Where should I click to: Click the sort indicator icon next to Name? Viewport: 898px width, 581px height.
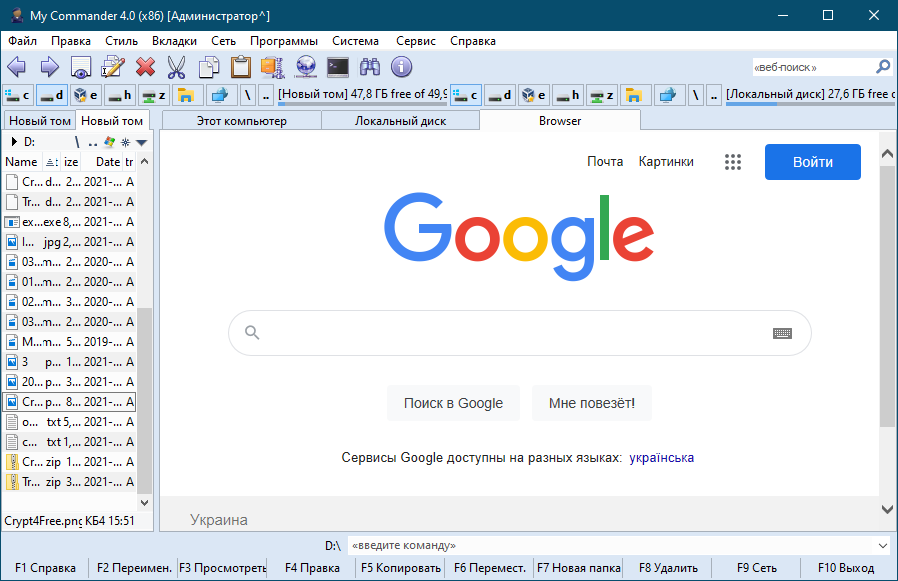tap(52, 162)
